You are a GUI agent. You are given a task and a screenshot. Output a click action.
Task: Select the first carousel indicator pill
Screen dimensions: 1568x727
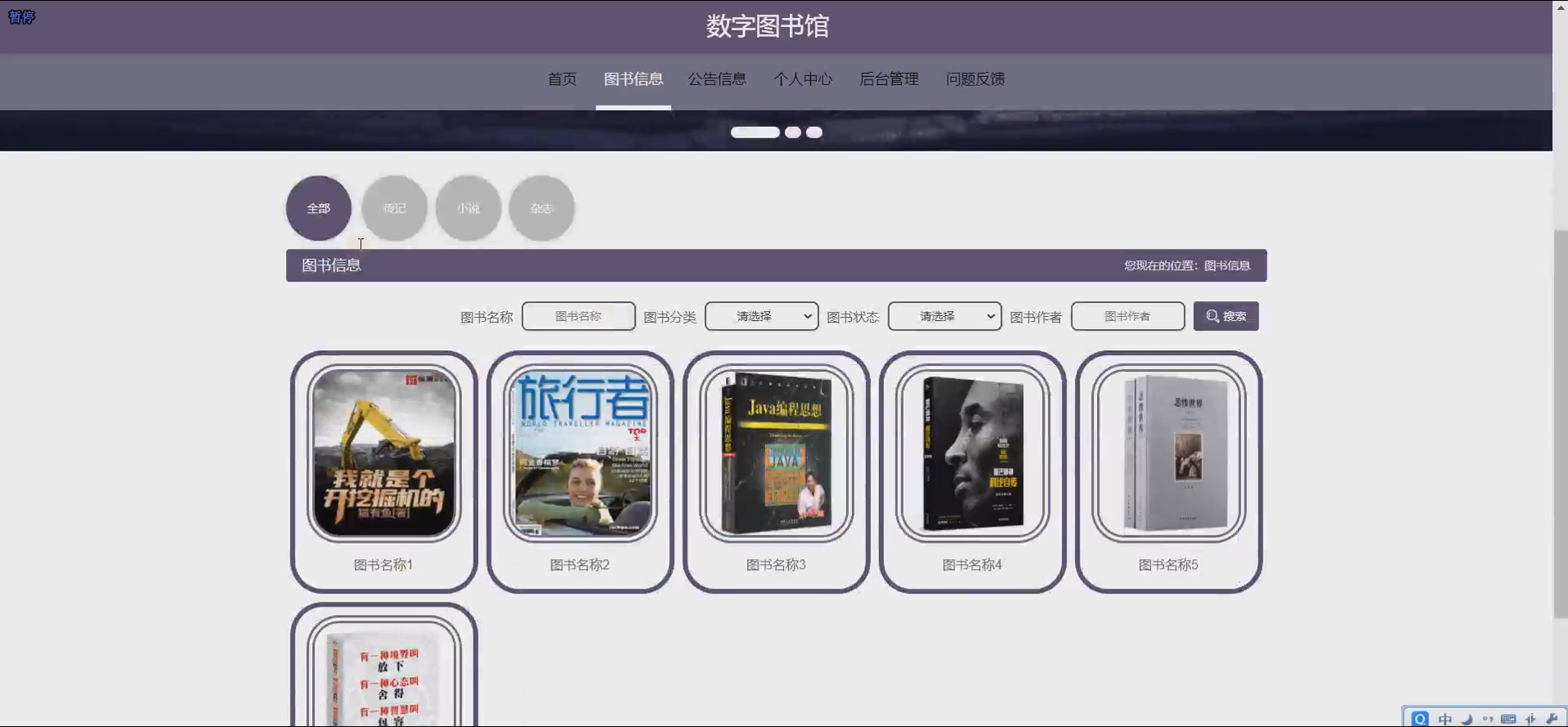755,132
